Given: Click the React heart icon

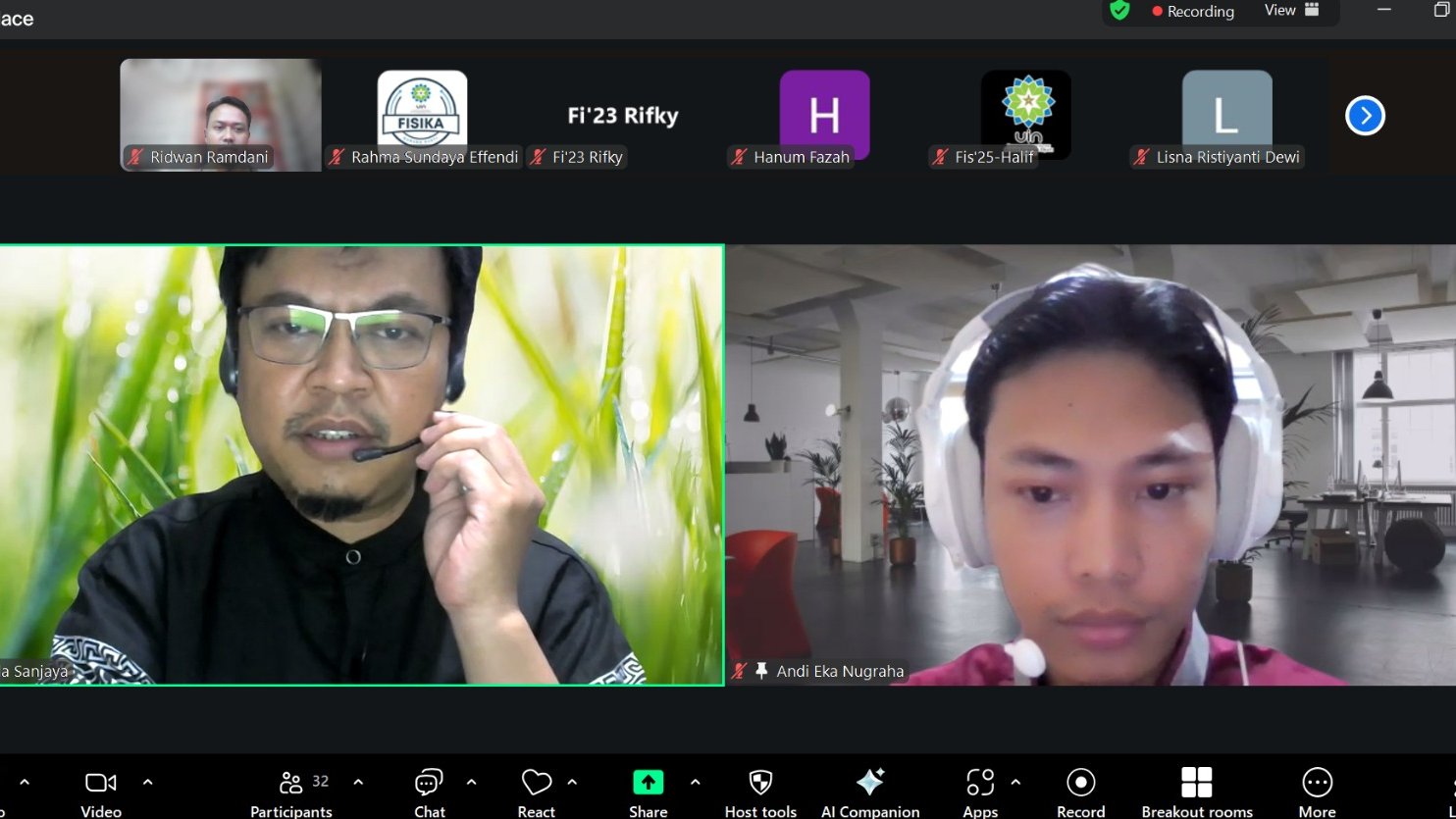Looking at the screenshot, I should (536, 783).
